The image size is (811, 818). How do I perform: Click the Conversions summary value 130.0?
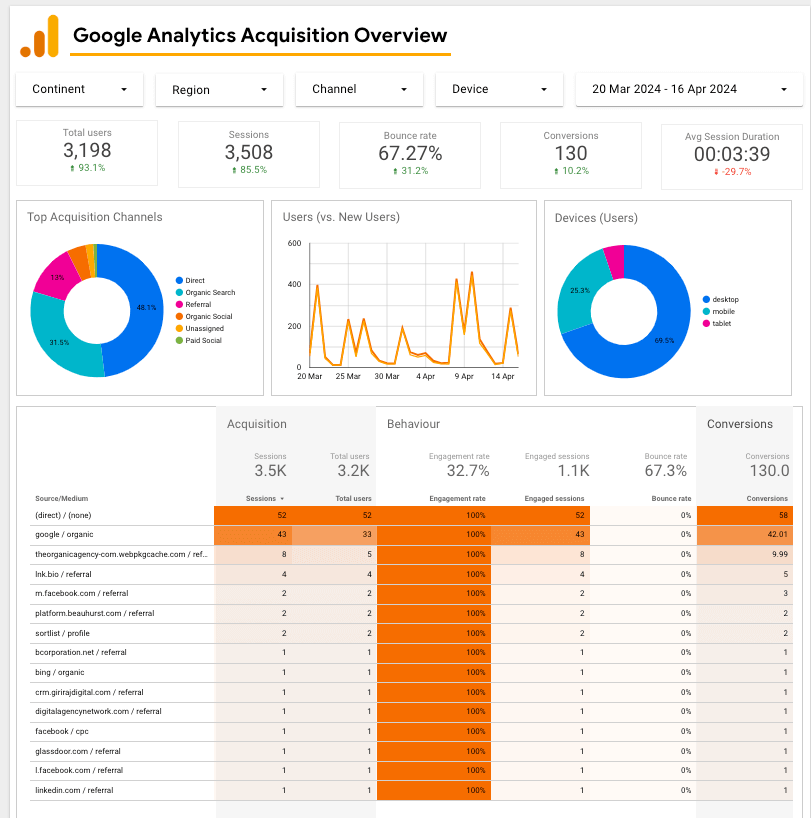(769, 471)
